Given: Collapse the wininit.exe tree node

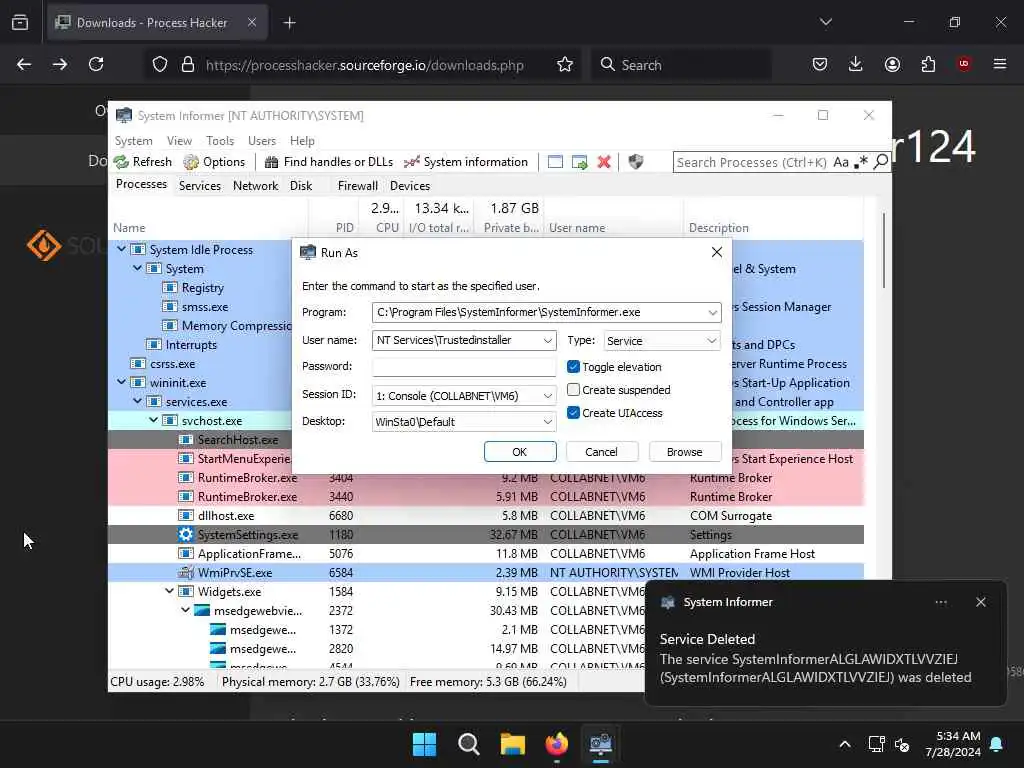Looking at the screenshot, I should pos(121,382).
